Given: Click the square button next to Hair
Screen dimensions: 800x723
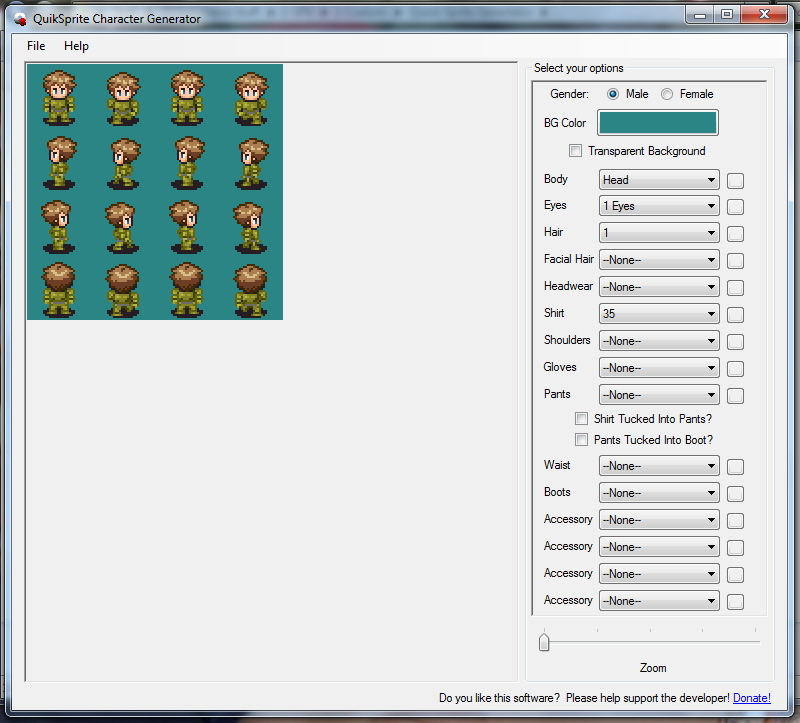Looking at the screenshot, I should click(735, 233).
